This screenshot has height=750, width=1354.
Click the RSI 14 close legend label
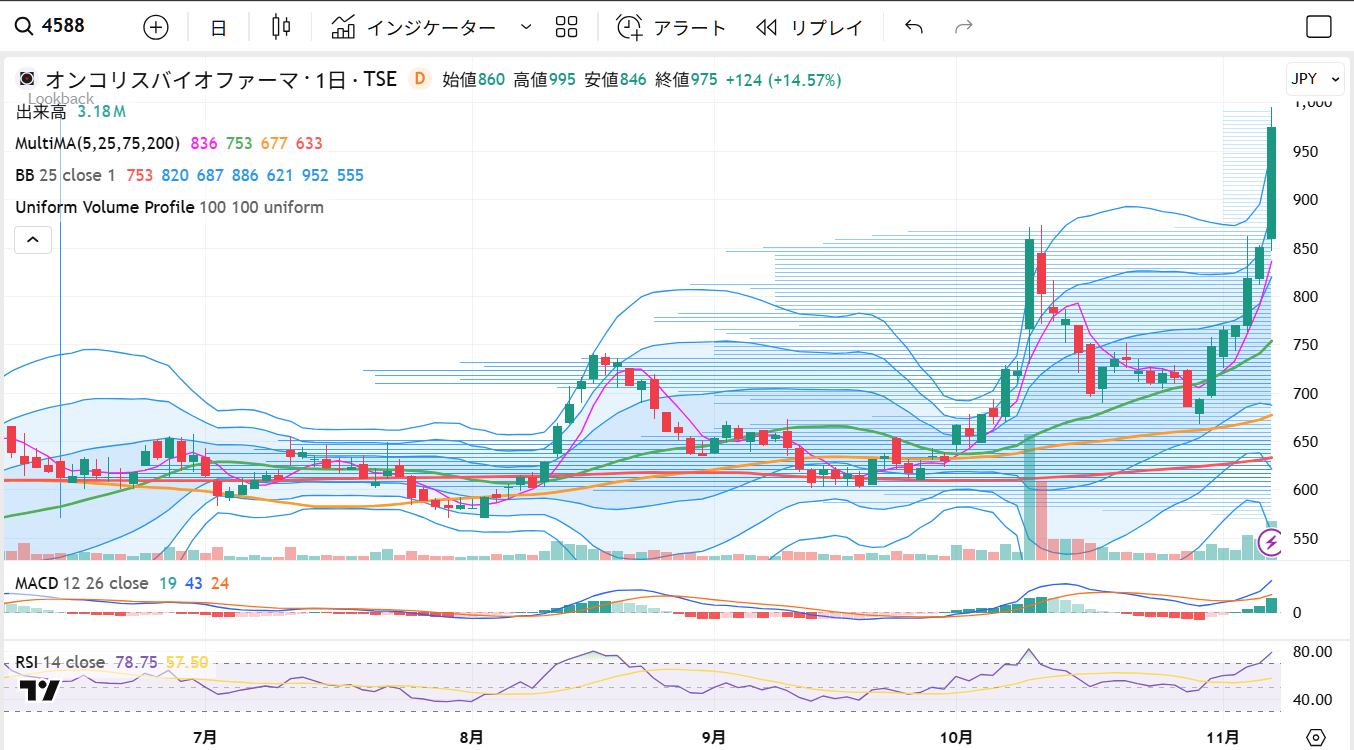point(59,662)
